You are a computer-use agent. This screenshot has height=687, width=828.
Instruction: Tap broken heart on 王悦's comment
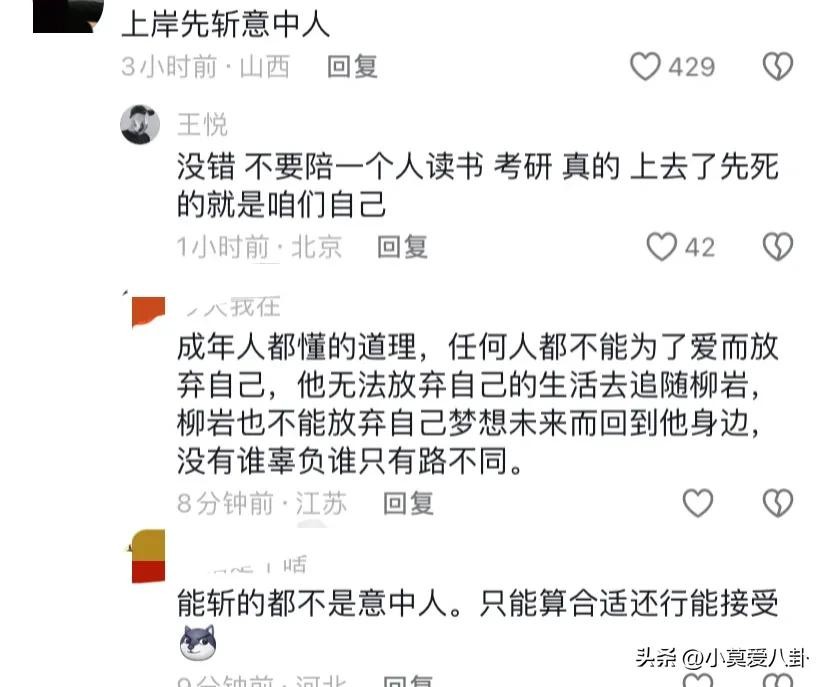click(x=778, y=247)
